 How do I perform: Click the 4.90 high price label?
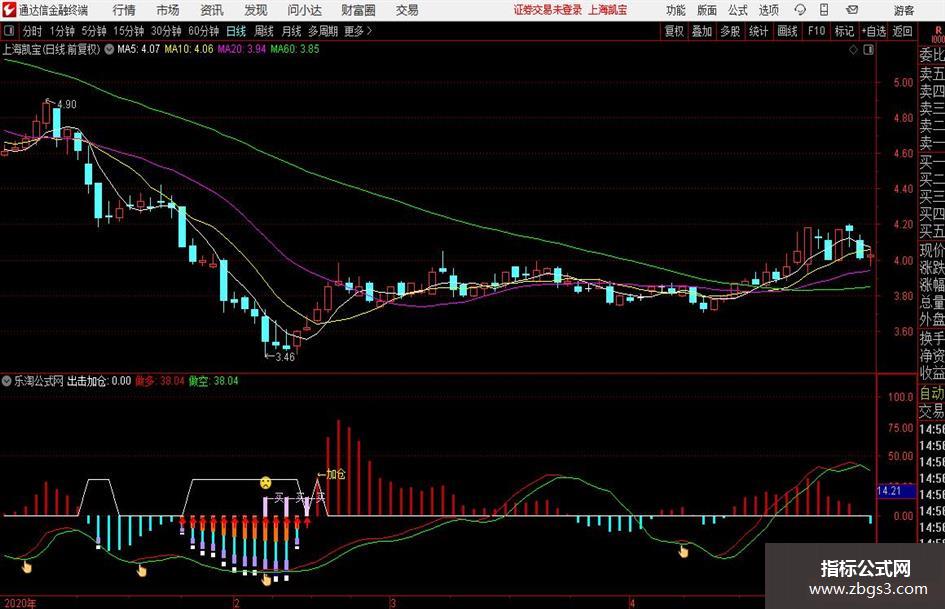point(66,104)
